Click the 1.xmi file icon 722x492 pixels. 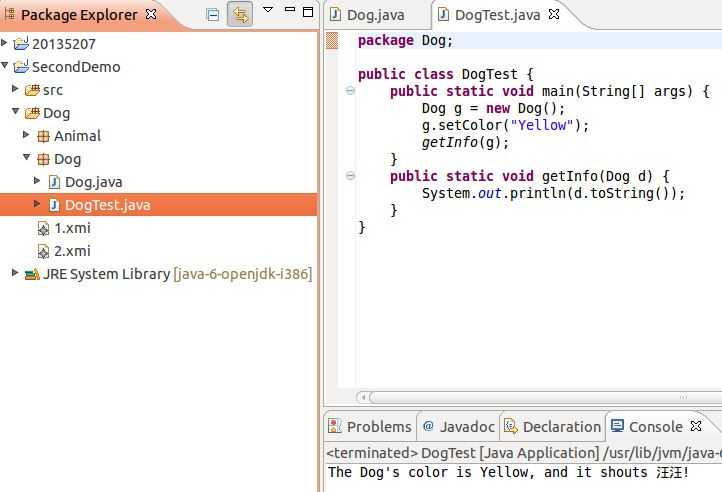43,228
